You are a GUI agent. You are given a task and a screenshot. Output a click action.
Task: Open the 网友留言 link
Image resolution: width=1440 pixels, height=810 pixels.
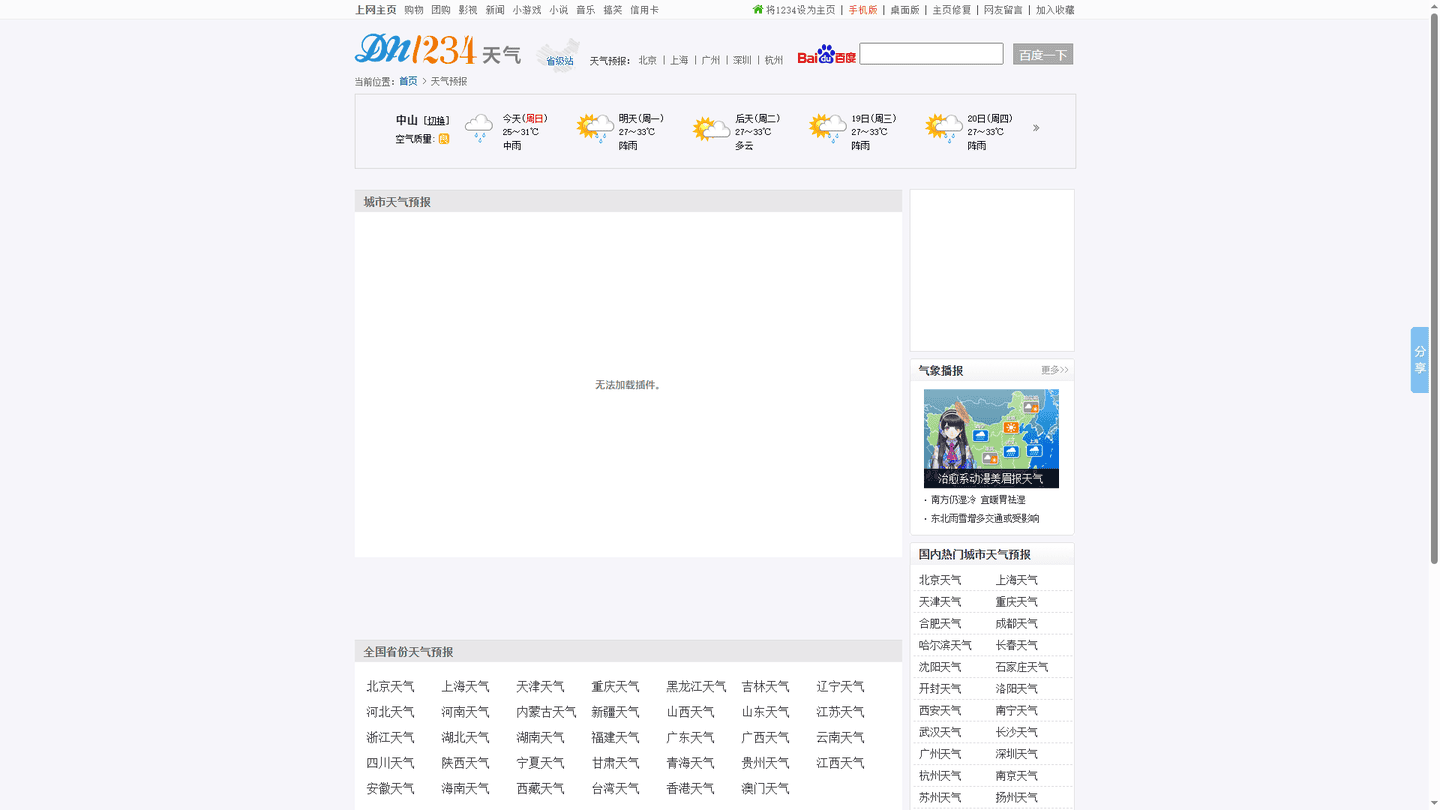(1003, 10)
